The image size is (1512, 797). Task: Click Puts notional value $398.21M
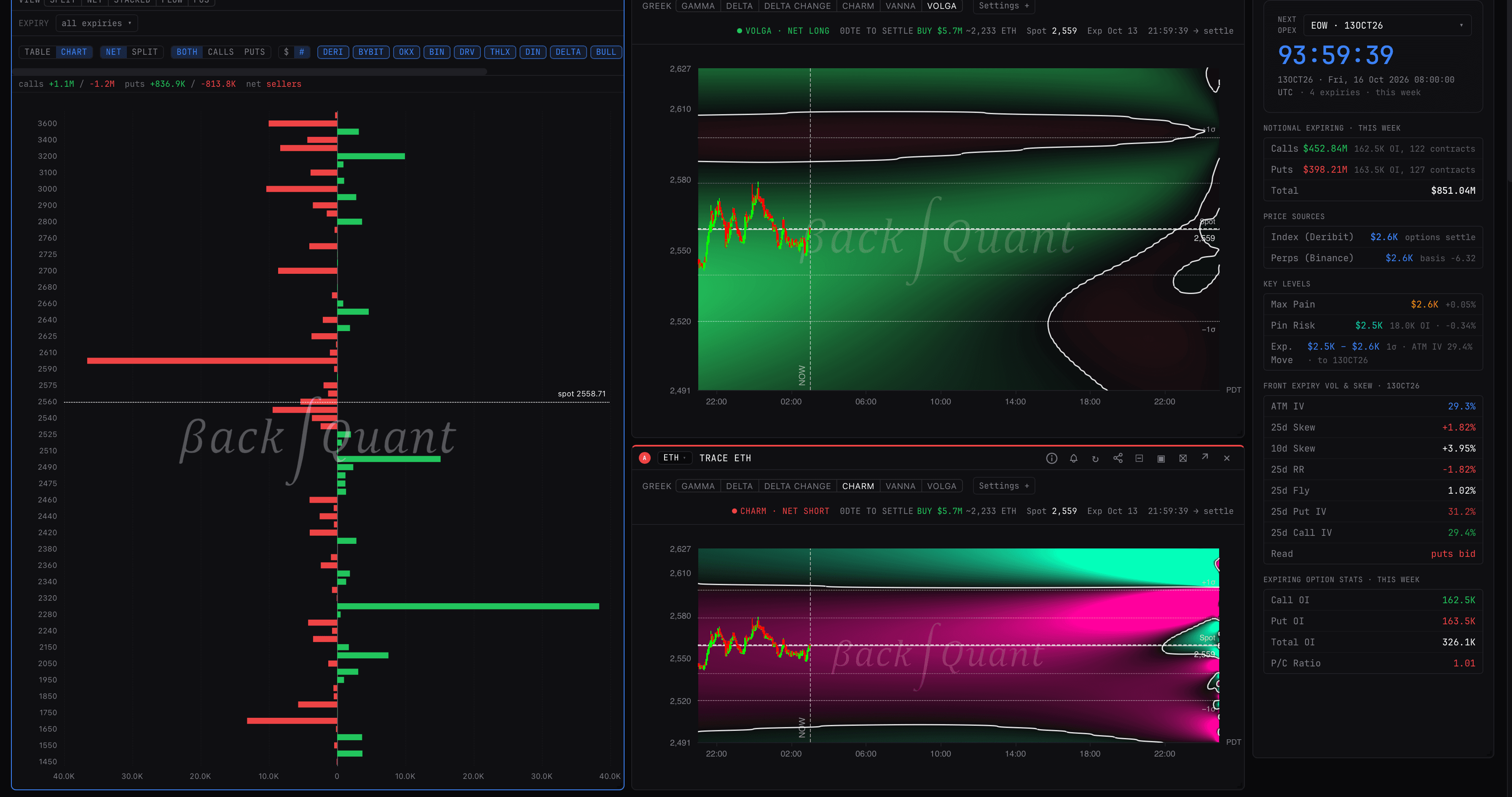click(x=1325, y=170)
